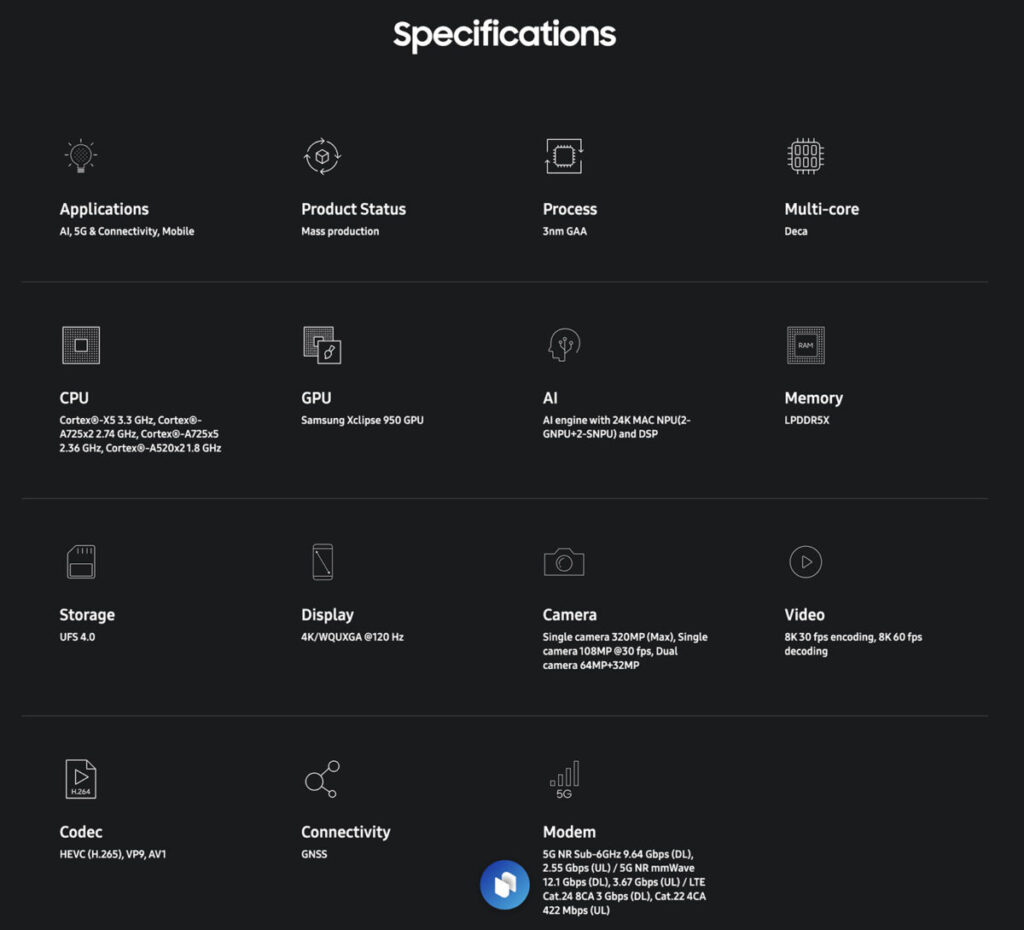Screen dimensions: 1024x930
Task: Click the Connectivity share nodes icon
Action: coord(322,778)
